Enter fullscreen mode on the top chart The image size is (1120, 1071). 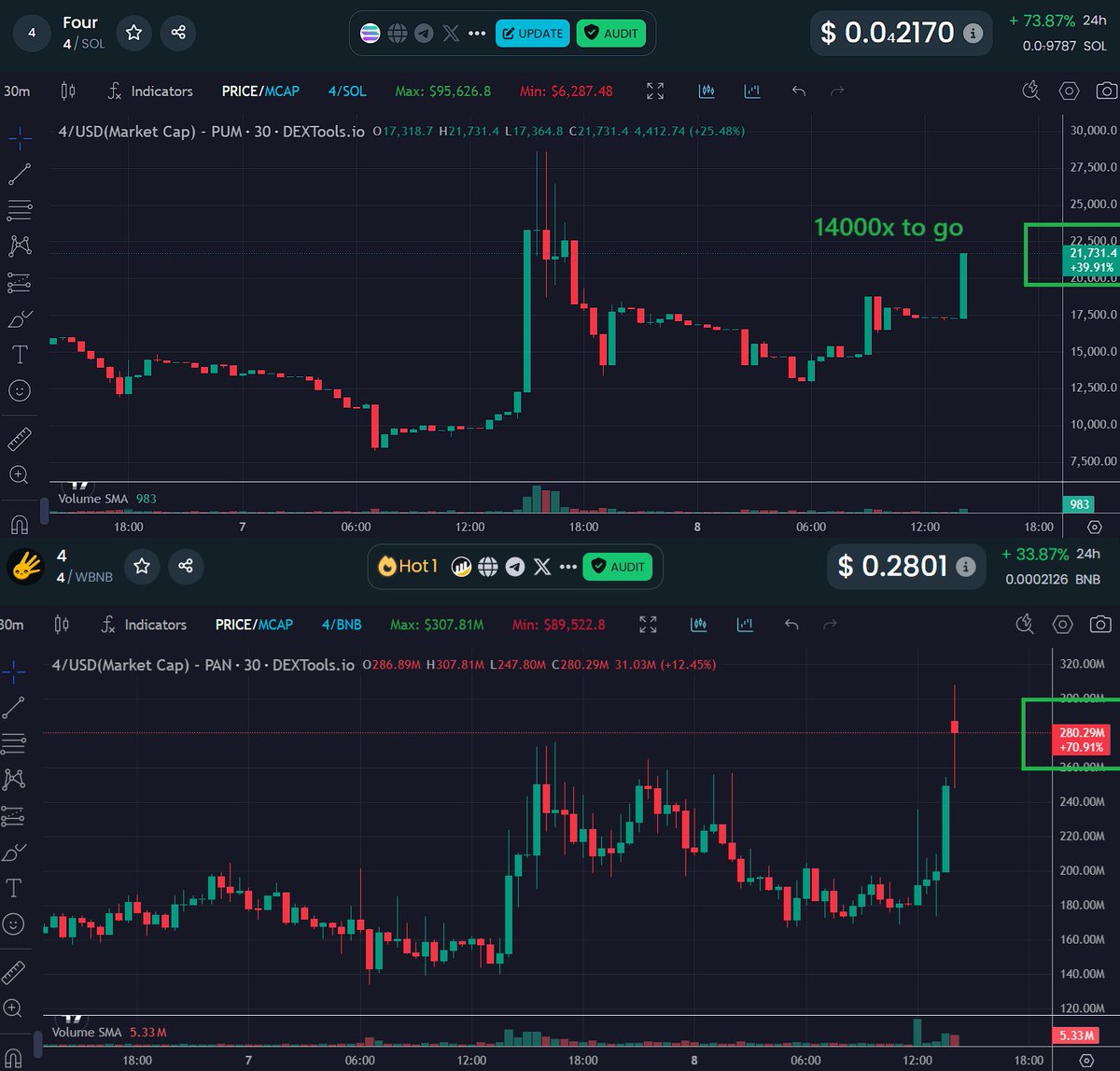655,91
